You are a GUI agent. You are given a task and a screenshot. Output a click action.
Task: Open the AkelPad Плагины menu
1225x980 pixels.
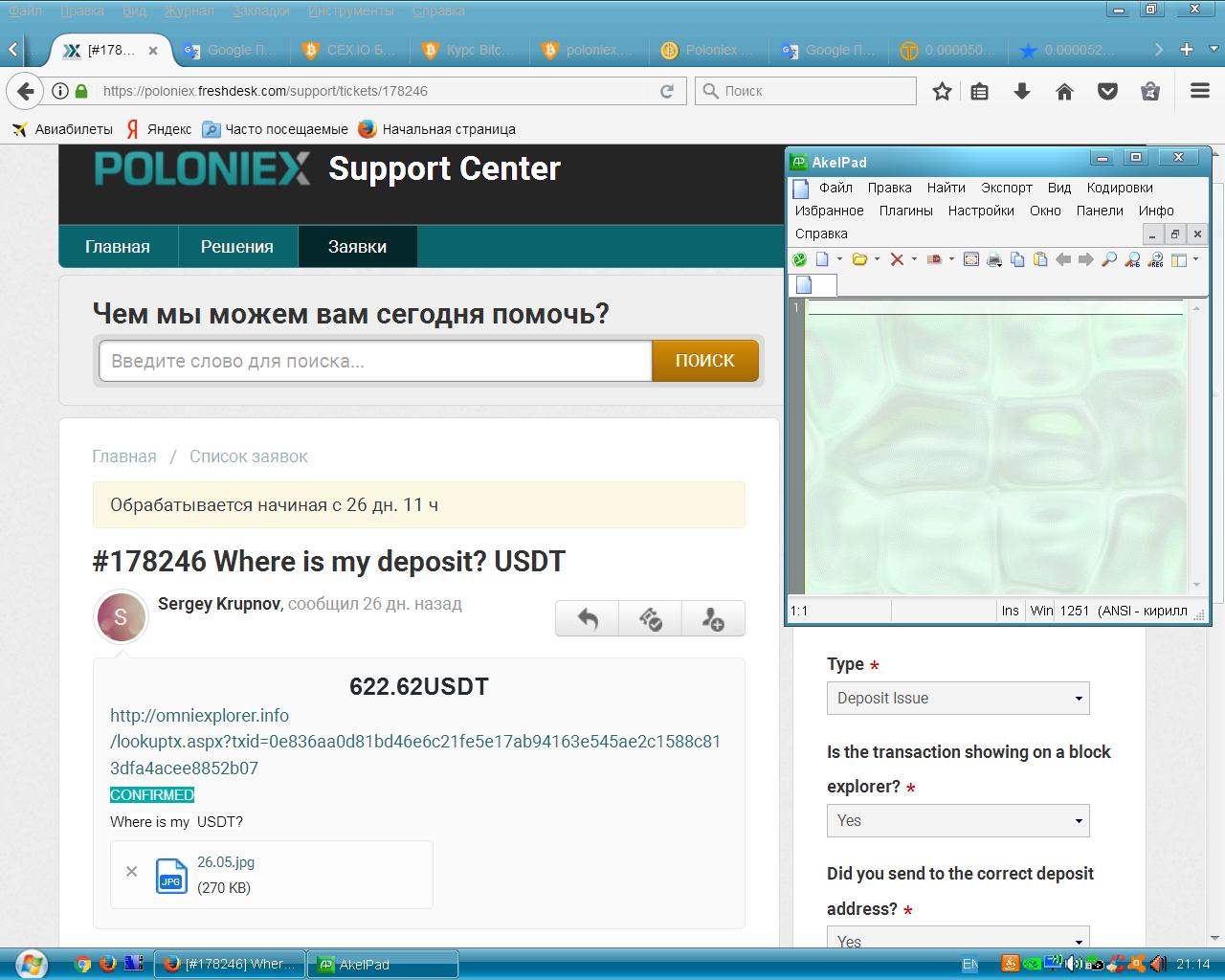pos(906,211)
